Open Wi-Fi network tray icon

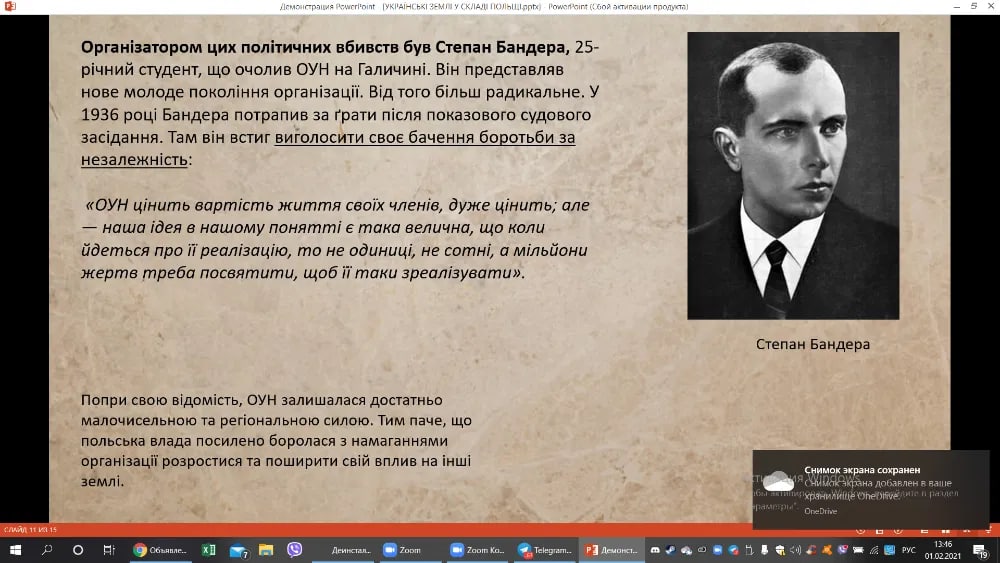874,550
